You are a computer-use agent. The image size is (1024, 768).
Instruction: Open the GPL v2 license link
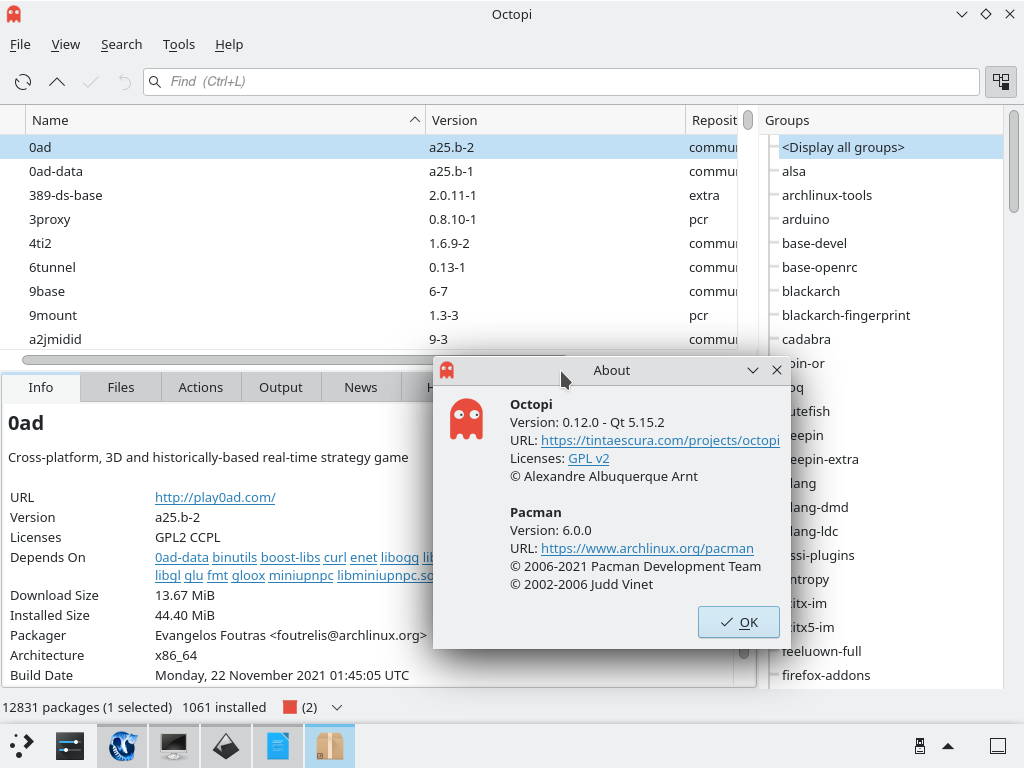(x=588, y=458)
